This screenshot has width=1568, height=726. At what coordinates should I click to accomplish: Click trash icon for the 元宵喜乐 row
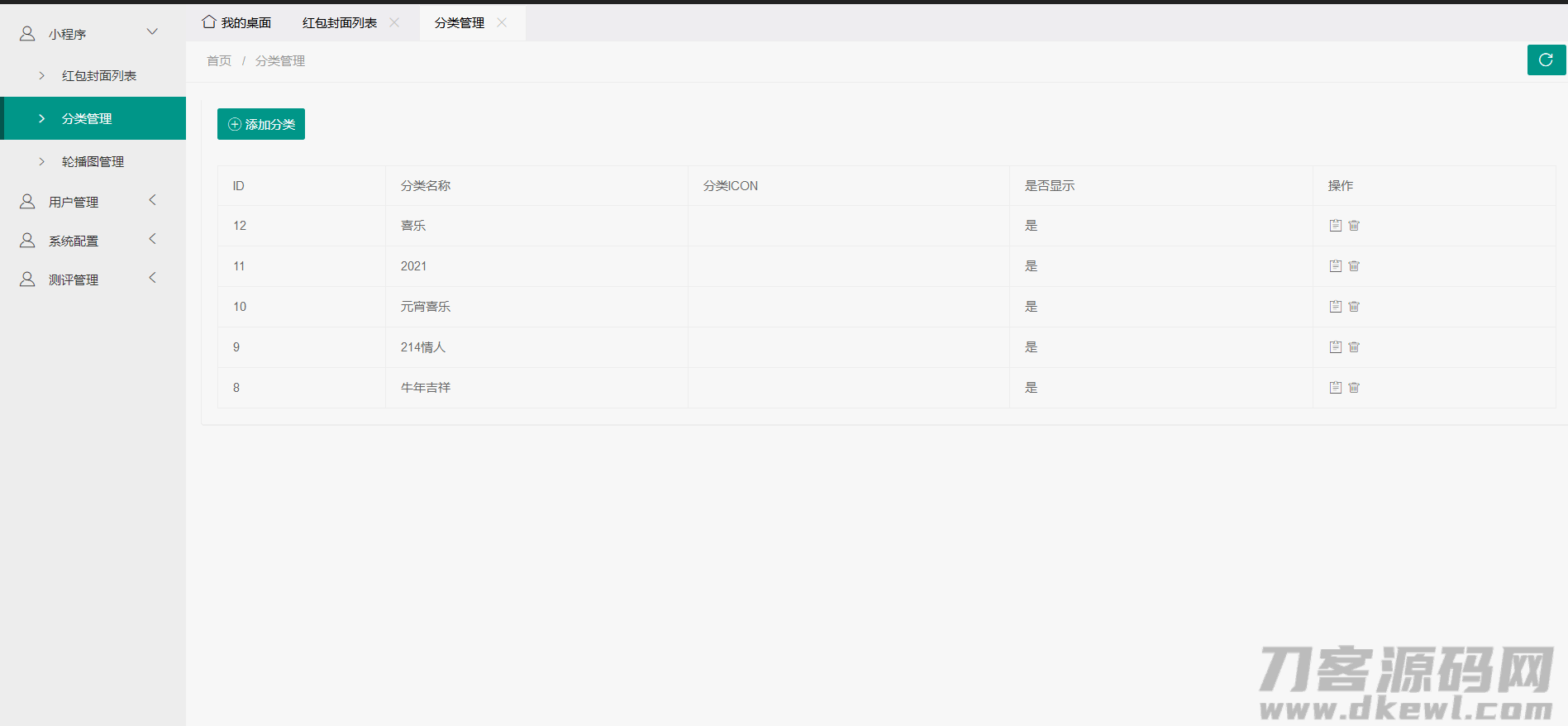[1354, 306]
